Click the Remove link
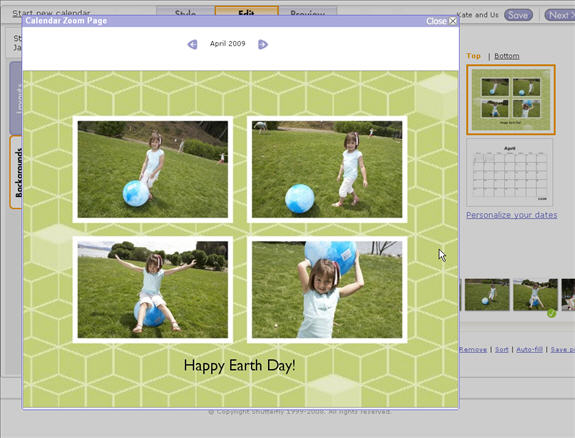 tap(473, 350)
